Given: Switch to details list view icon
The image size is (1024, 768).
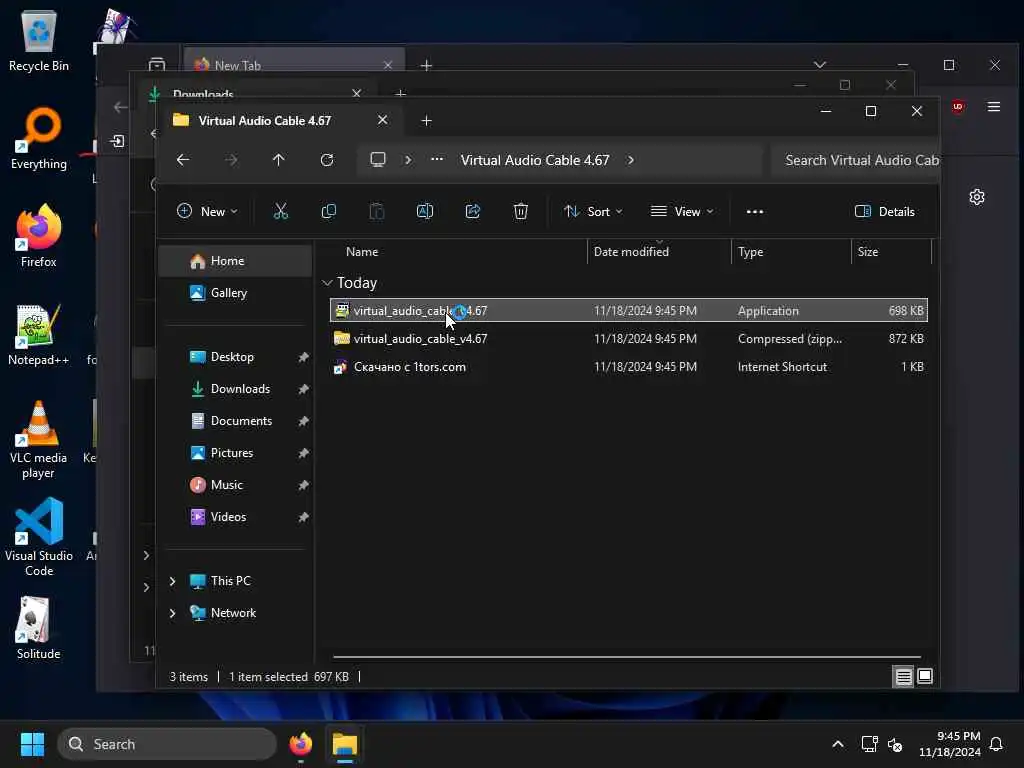Looking at the screenshot, I should click(903, 677).
